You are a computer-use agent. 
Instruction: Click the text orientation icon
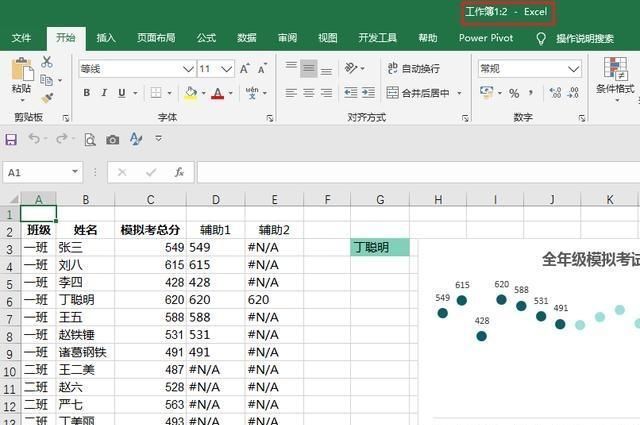[x=351, y=68]
